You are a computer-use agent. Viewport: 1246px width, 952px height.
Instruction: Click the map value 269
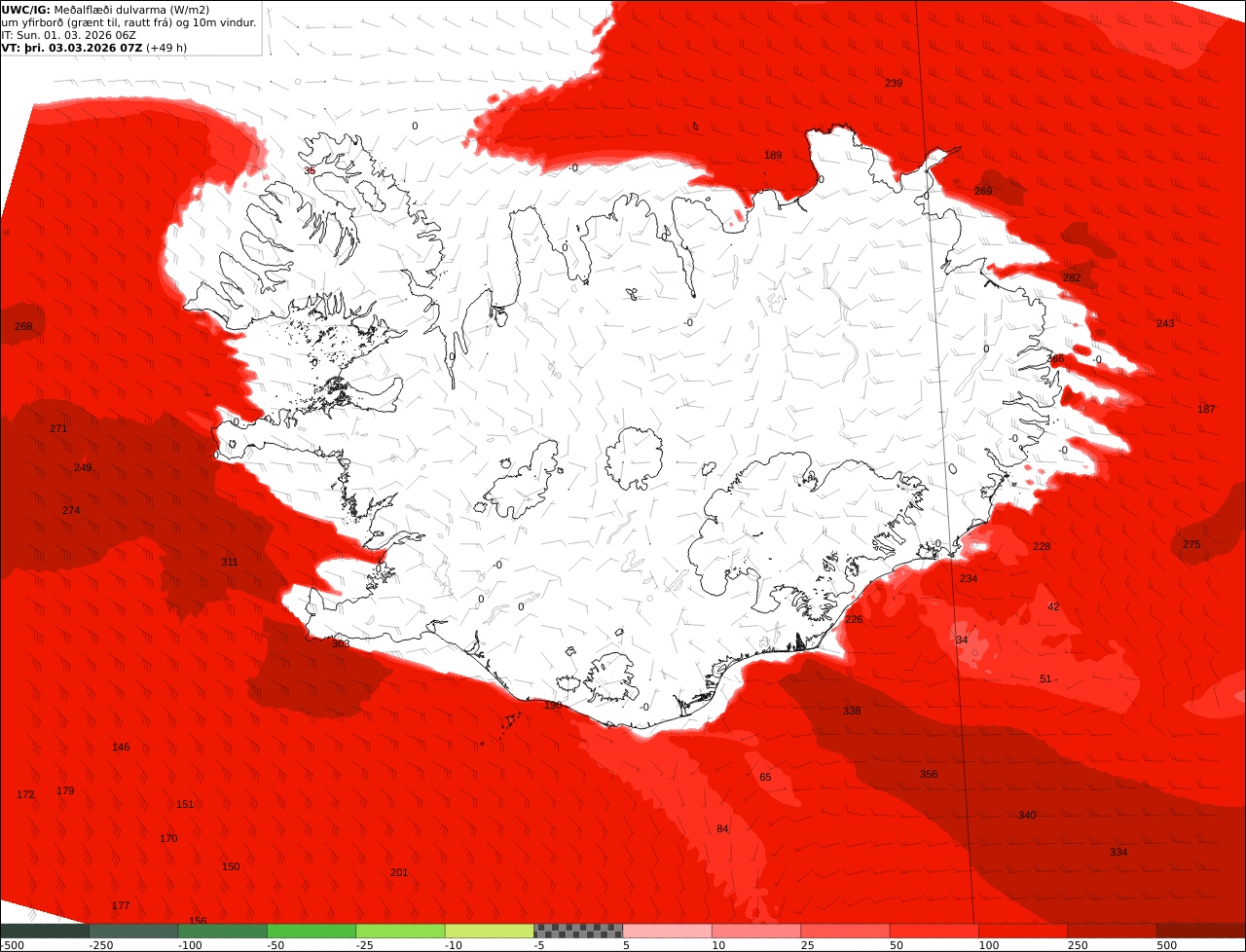[x=983, y=191]
